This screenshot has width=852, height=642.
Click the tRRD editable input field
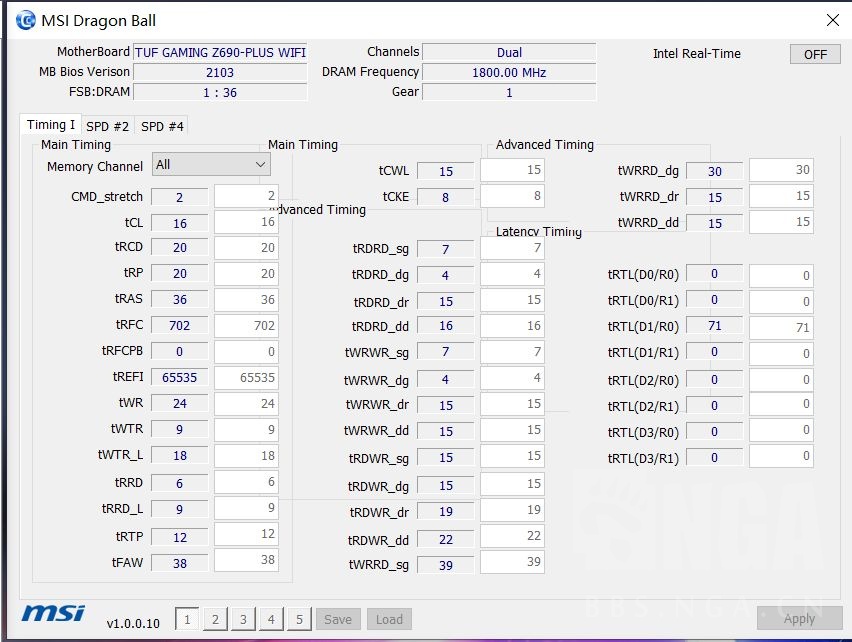246,482
